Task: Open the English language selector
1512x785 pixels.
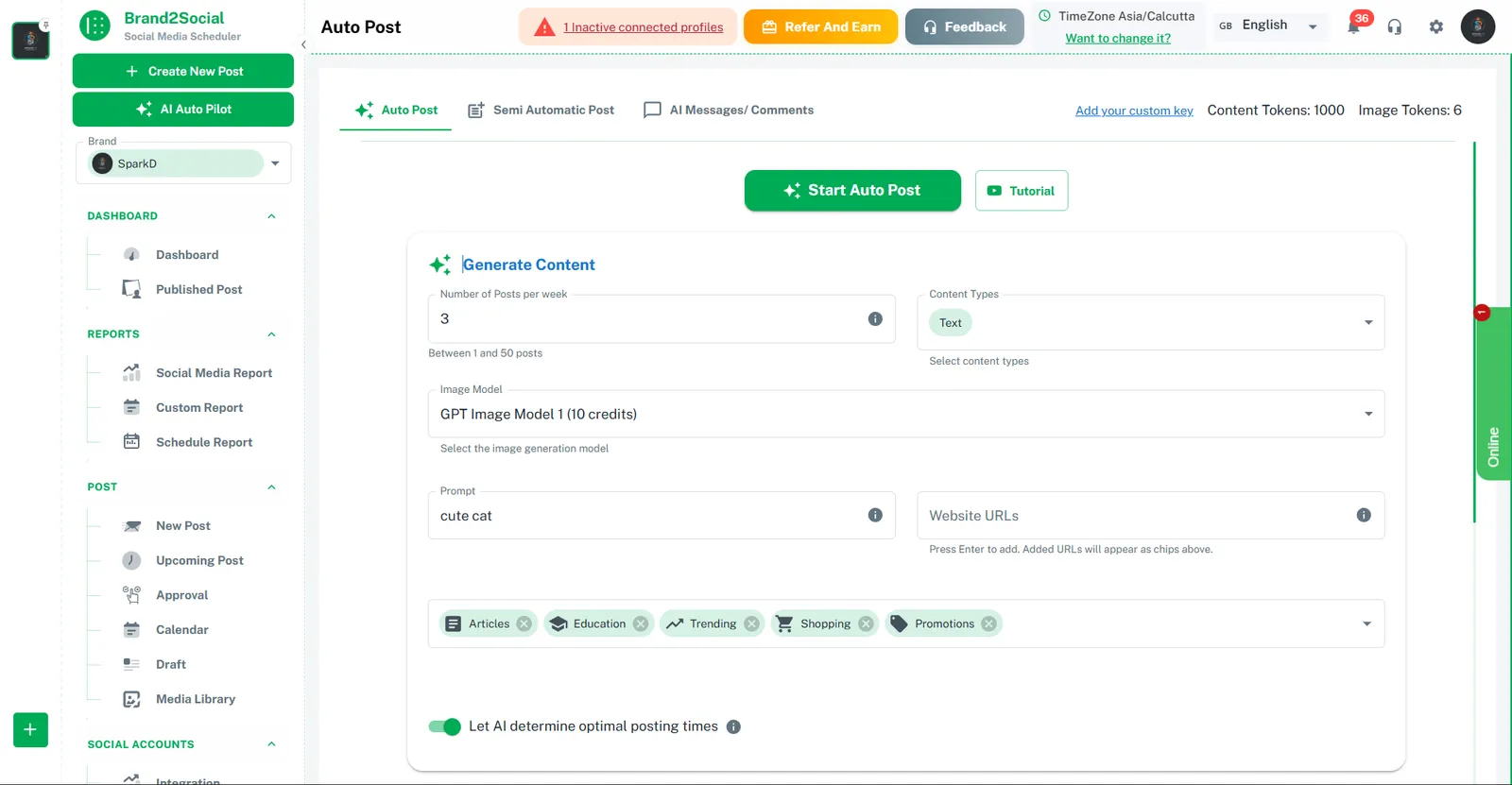Action: click(1269, 26)
